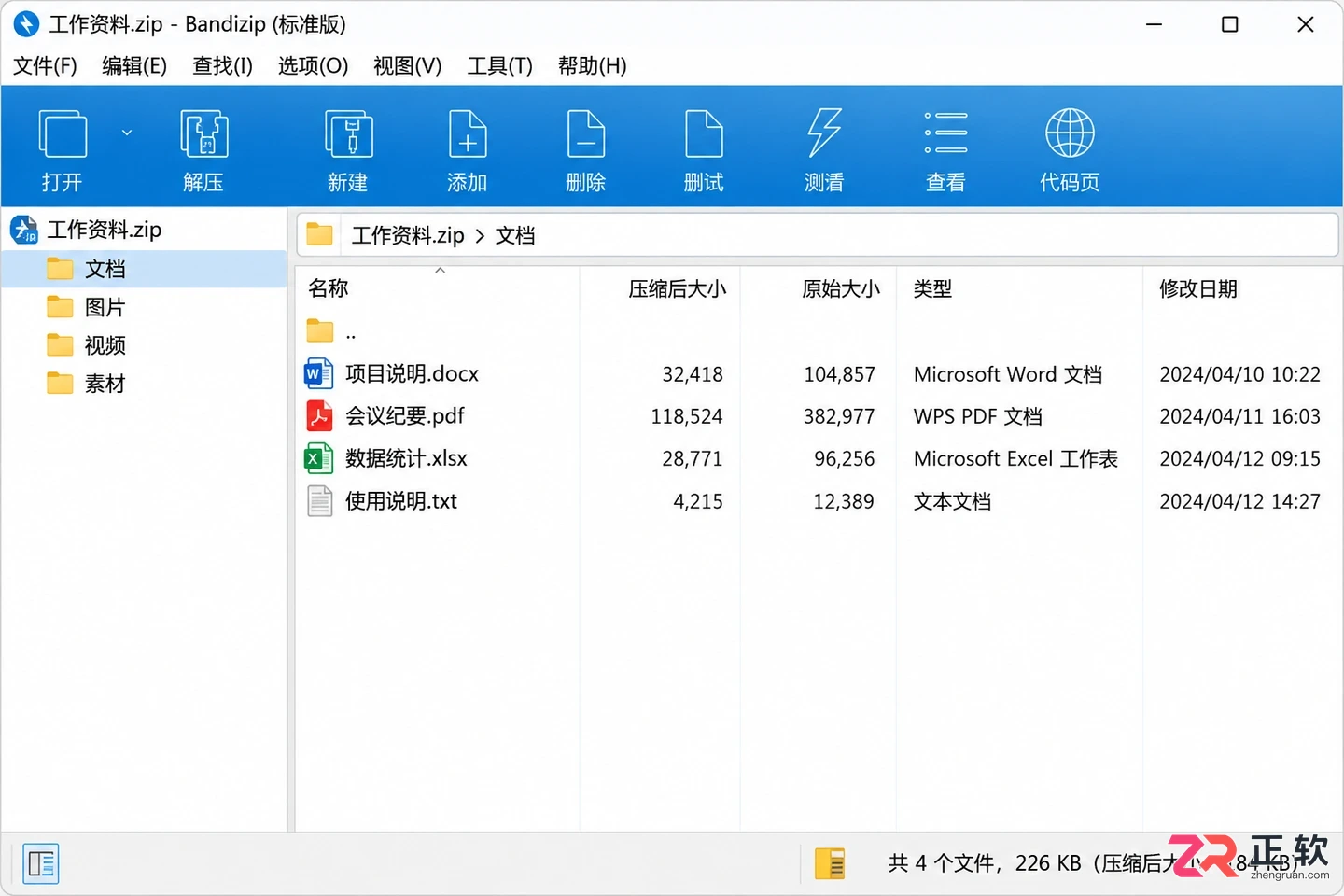Viewport: 1344px width, 896px height.
Task: Open the 视图(V) menu
Action: tap(407, 65)
